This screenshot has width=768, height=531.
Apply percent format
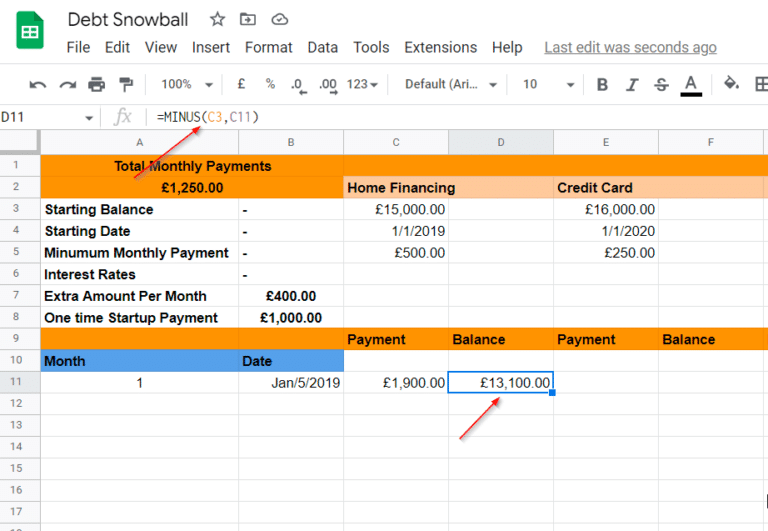tap(270, 84)
